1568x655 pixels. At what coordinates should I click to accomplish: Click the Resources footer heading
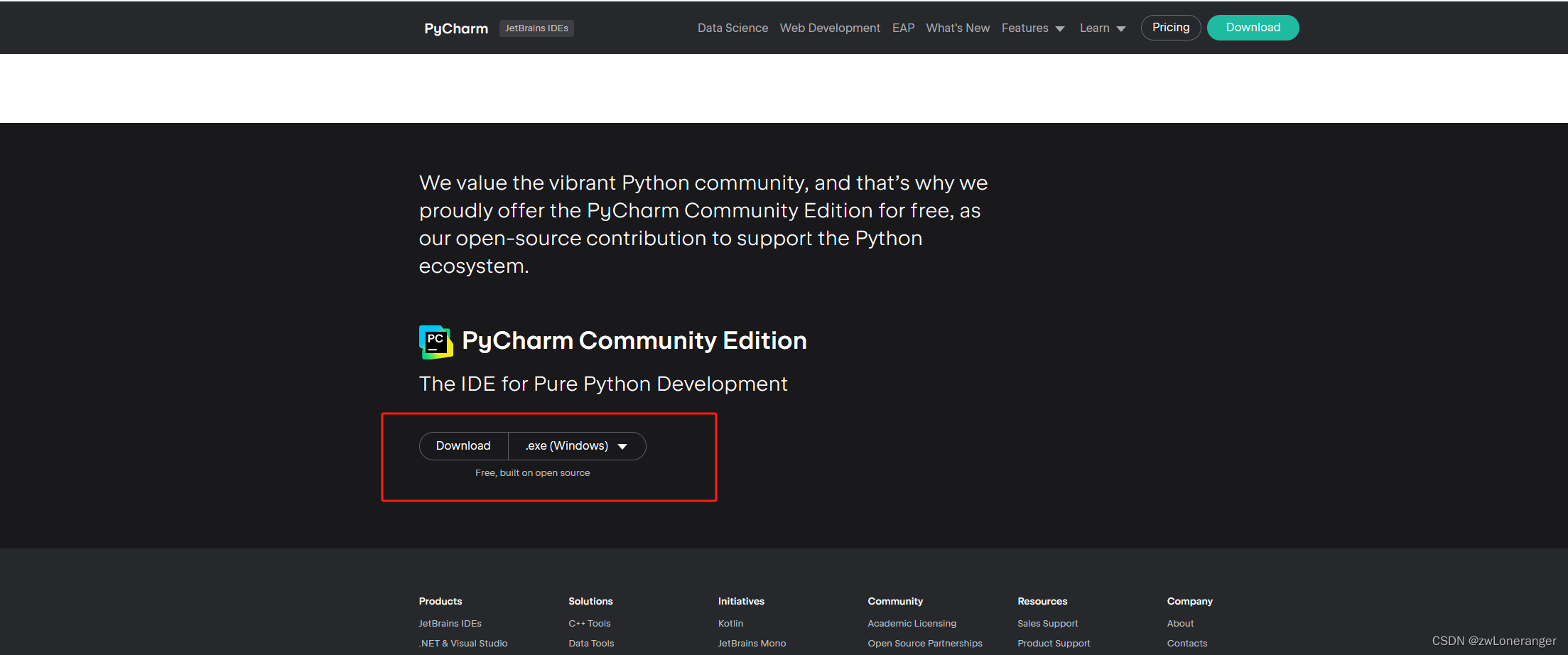(1042, 601)
